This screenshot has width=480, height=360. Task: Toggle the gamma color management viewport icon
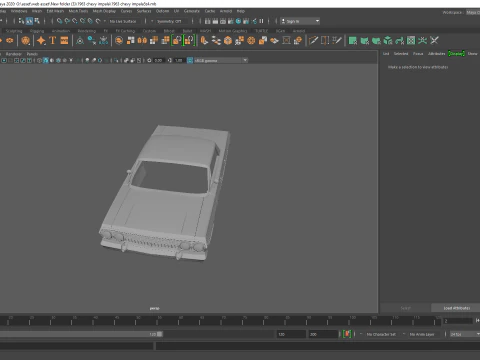[x=190, y=60]
